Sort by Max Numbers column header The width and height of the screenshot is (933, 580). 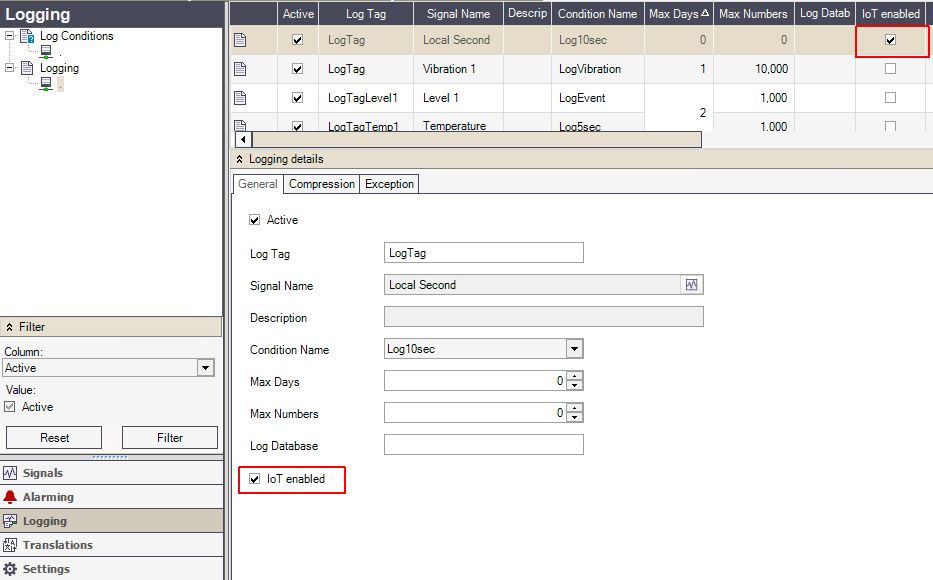tap(753, 14)
